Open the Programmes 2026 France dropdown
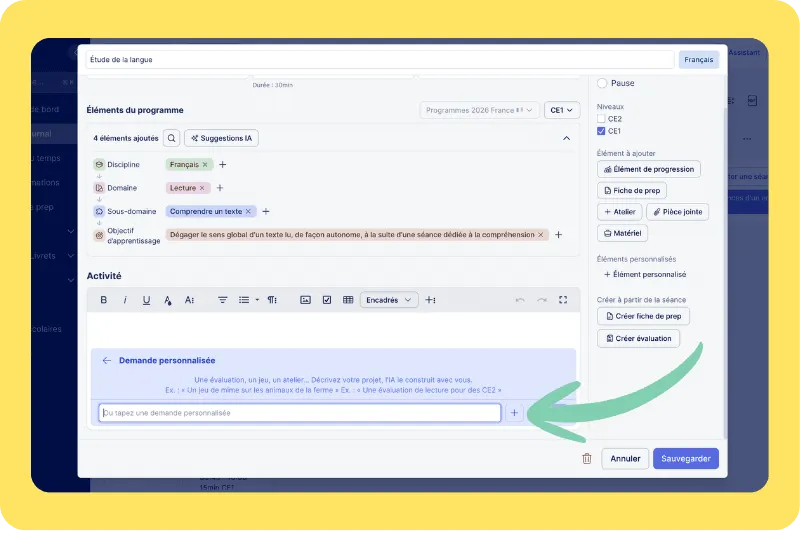Image resolution: width=800 pixels, height=560 pixels. pos(479,110)
